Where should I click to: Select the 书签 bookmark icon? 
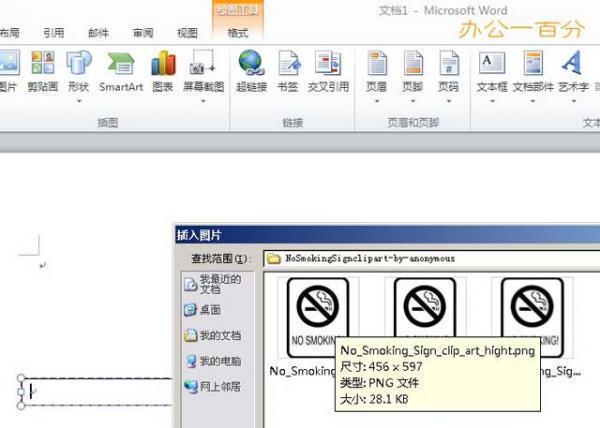pyautogui.click(x=288, y=70)
